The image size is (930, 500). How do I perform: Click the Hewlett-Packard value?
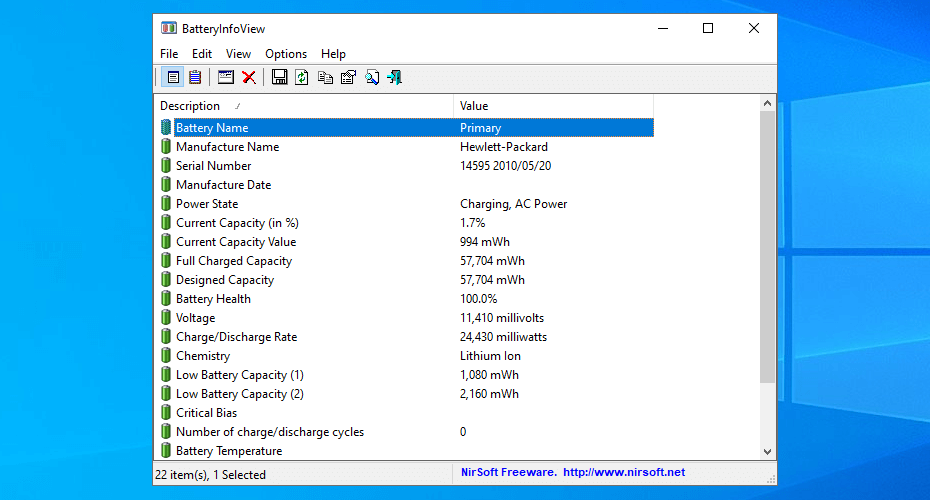(504, 147)
